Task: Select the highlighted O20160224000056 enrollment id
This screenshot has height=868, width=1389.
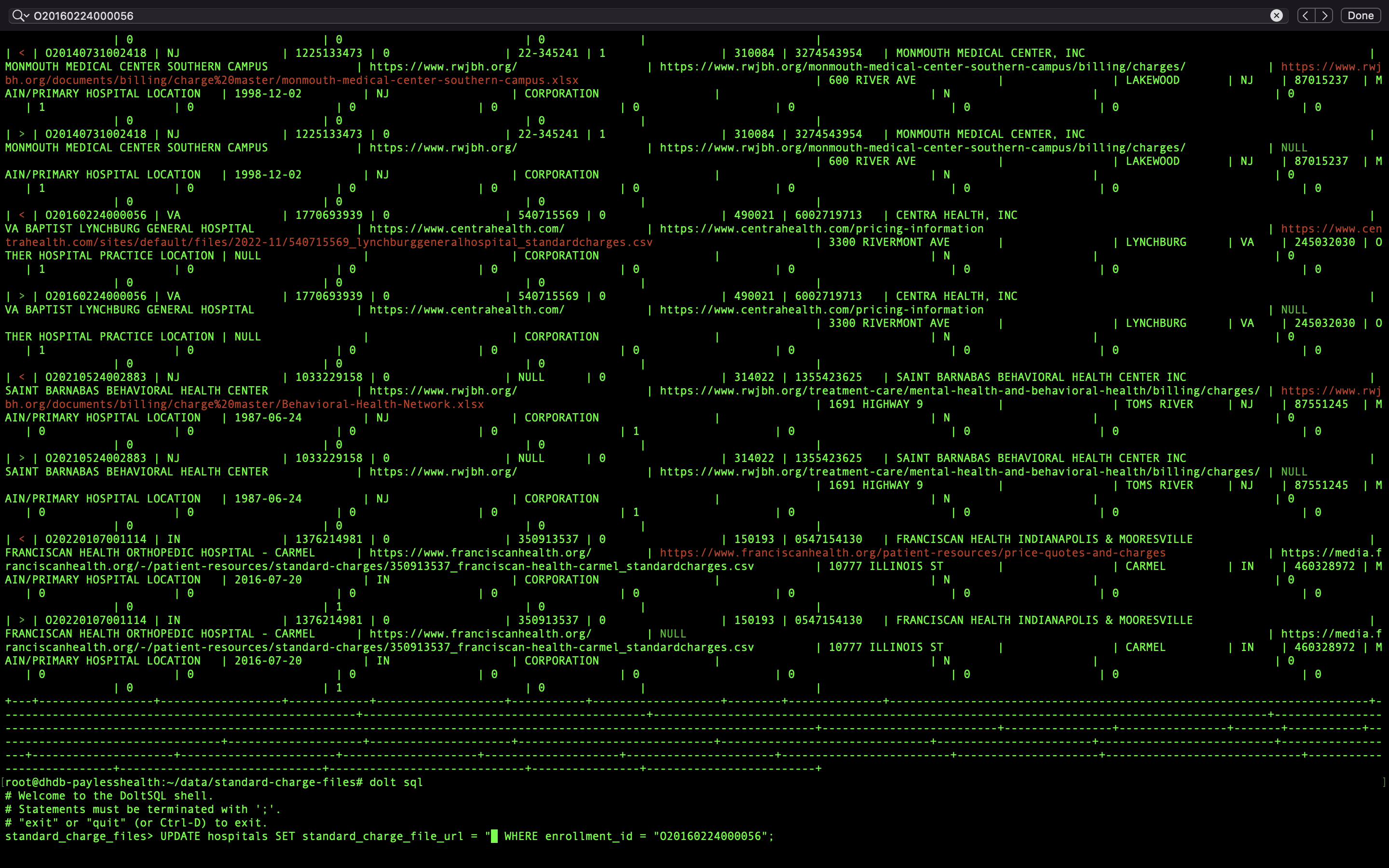Action: click(712, 837)
